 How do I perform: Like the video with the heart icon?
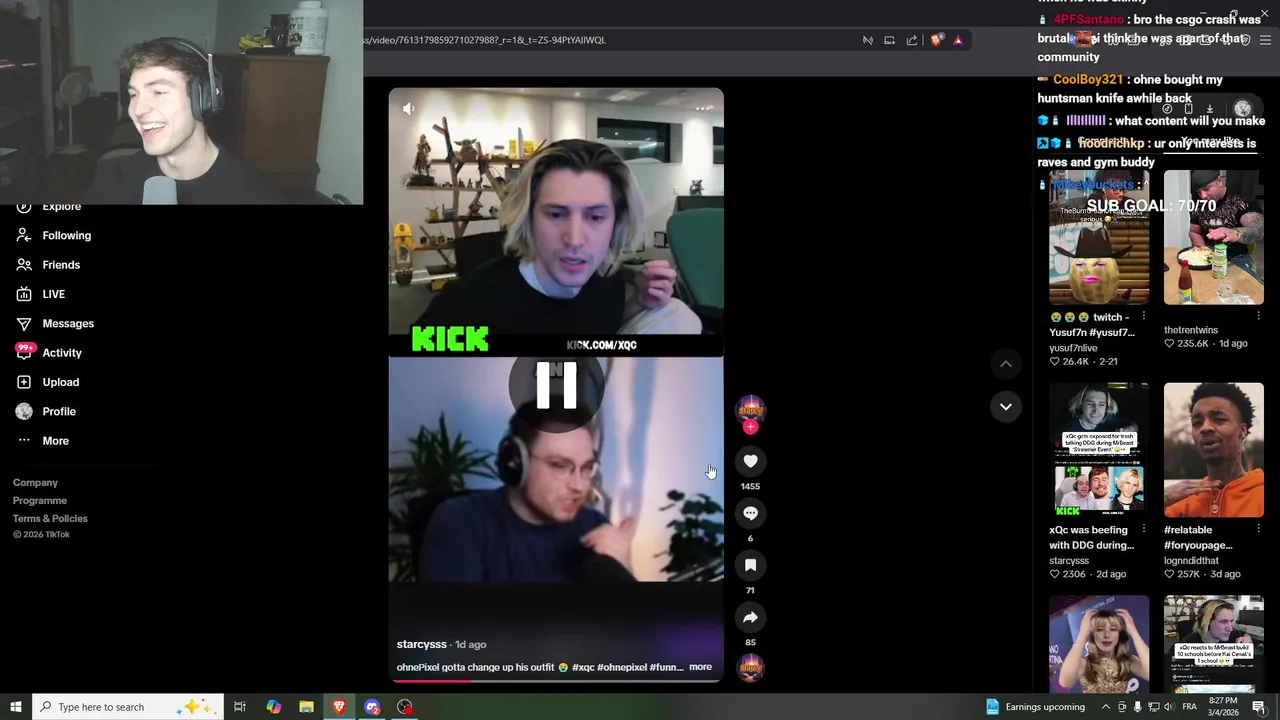(x=750, y=461)
